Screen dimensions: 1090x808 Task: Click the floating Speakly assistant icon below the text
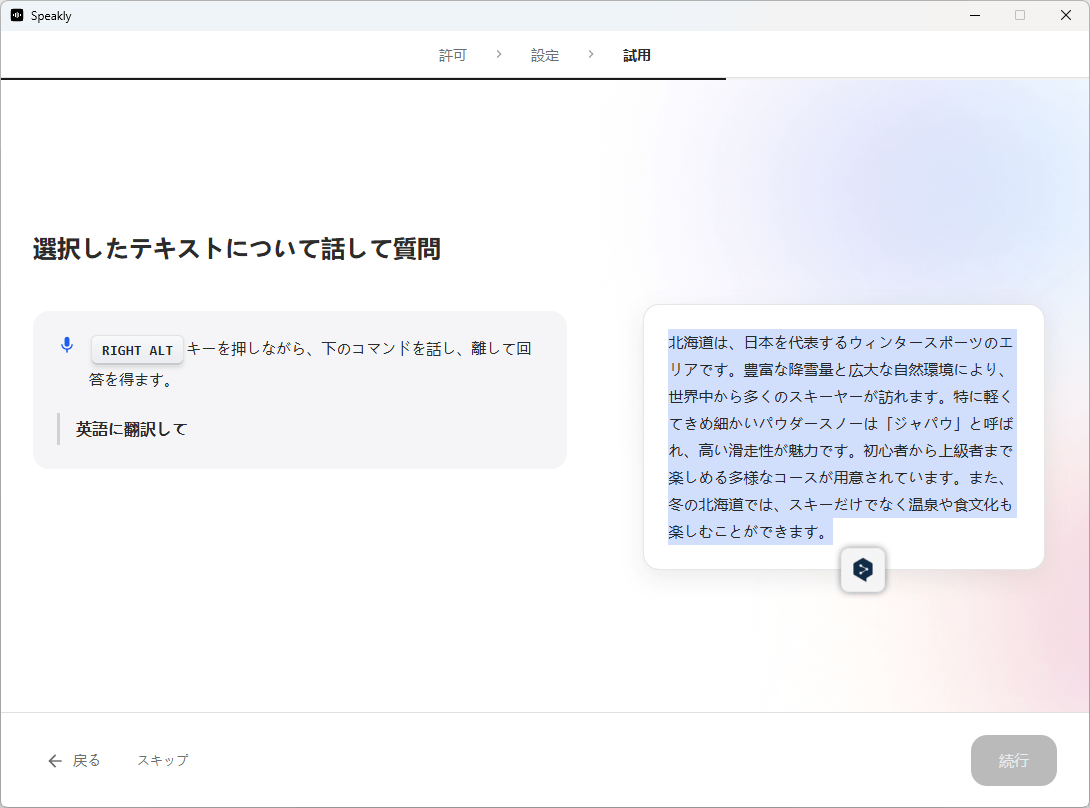click(x=863, y=570)
